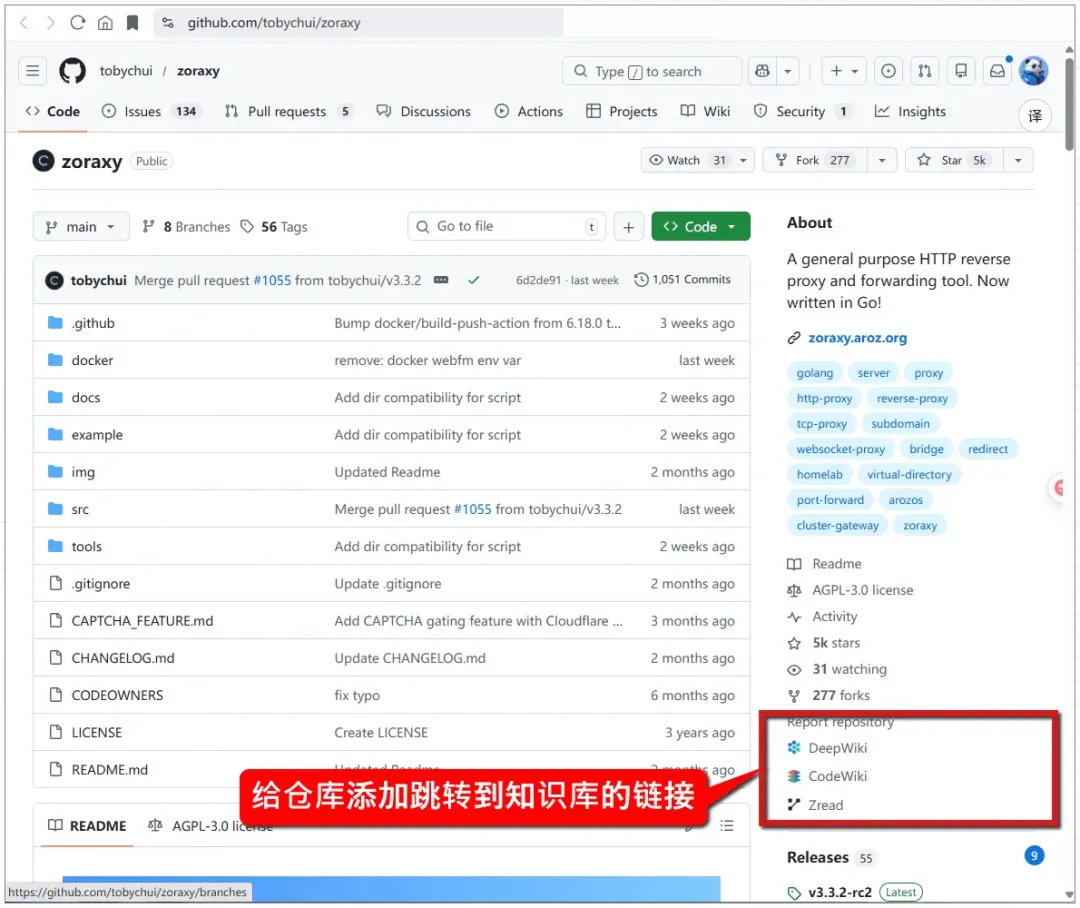1080x908 pixels.
Task: View check status green checkmark
Action: coord(474,280)
